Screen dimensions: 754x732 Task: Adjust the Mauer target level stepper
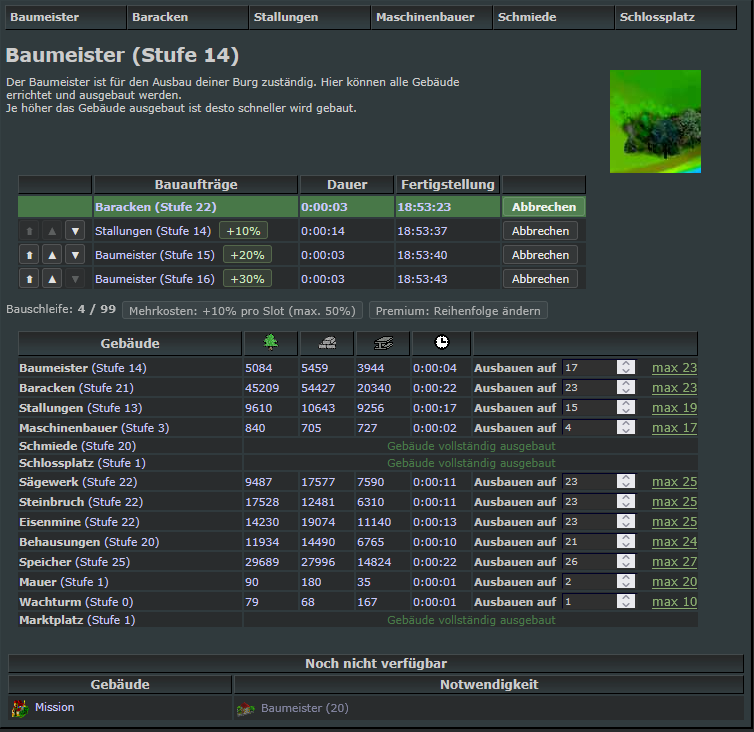(626, 582)
